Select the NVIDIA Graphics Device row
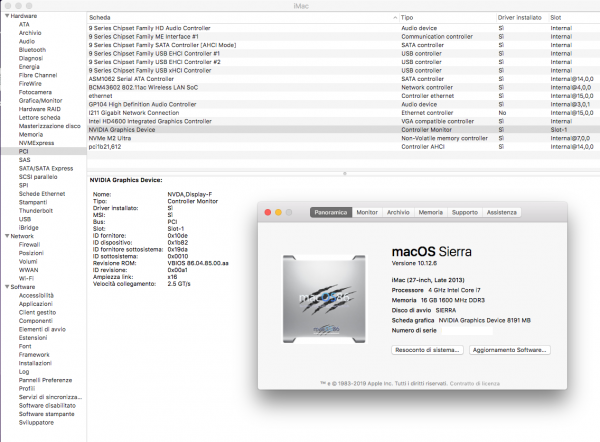 tap(343, 130)
